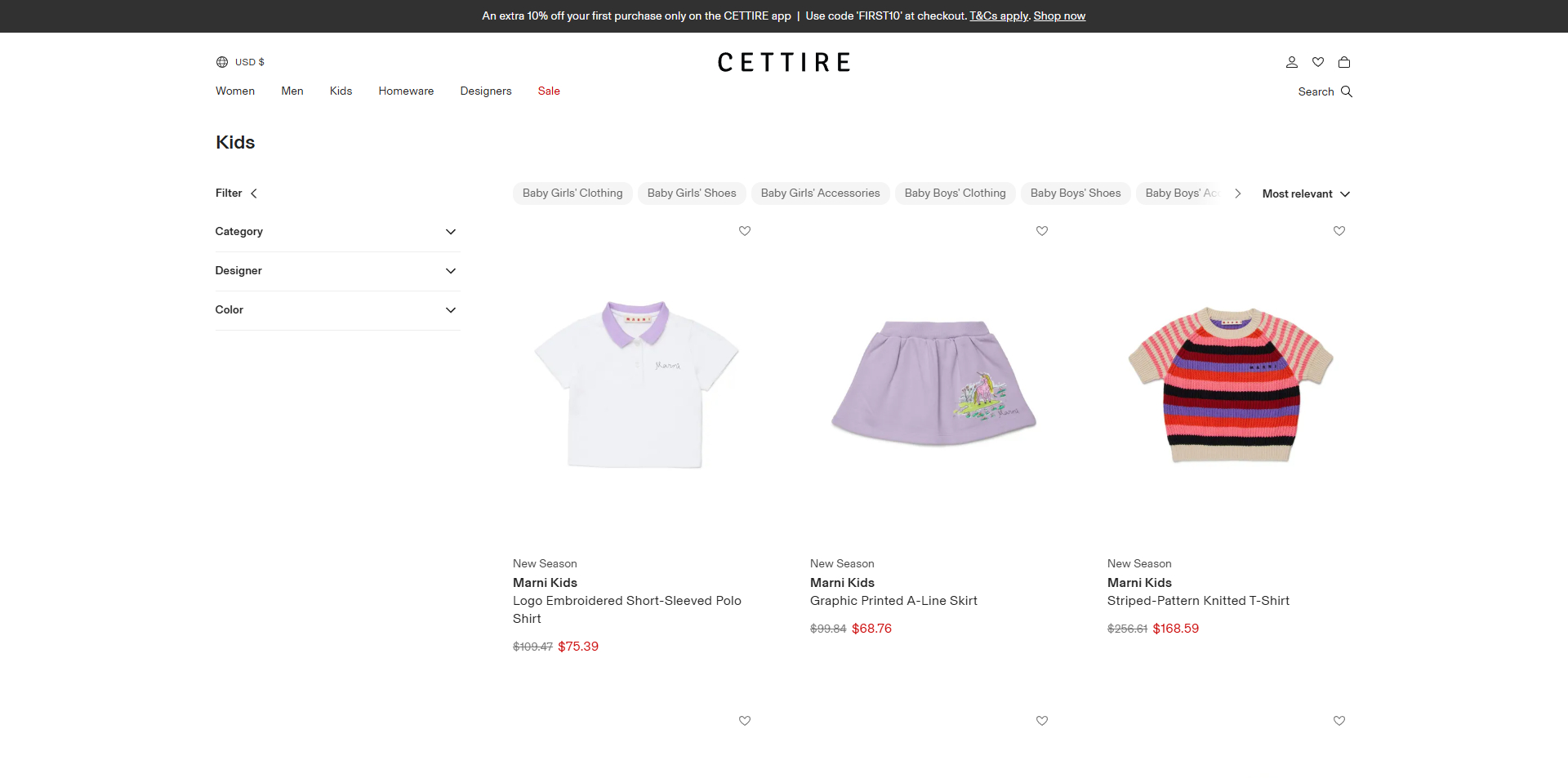Open the Graphic Printed A-Line Skirt product image
The height and width of the screenshot is (778, 1568).
tap(933, 385)
